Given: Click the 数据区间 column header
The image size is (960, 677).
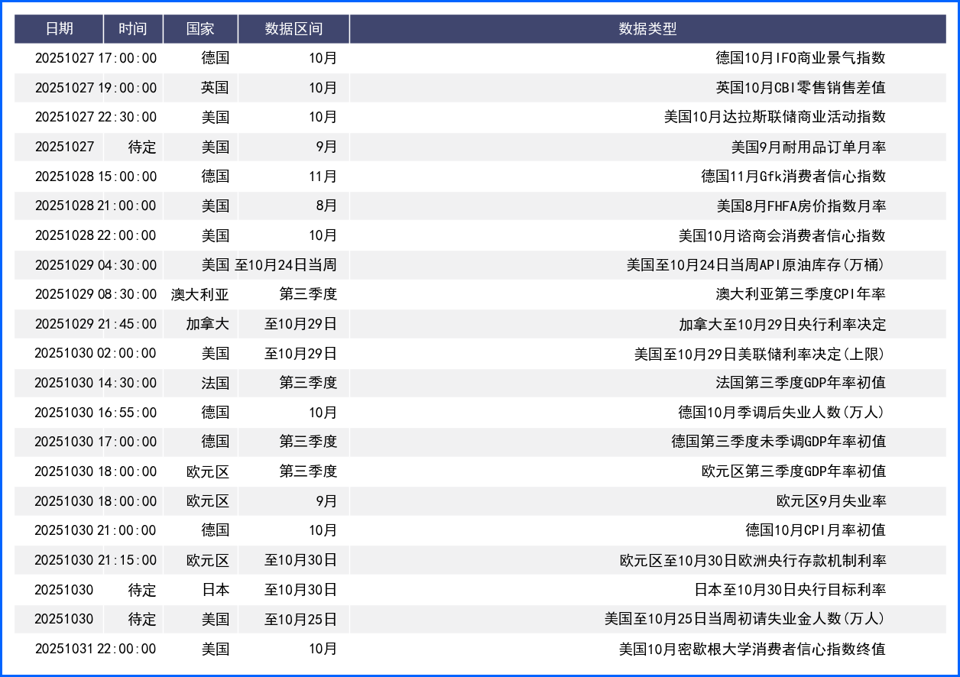Looking at the screenshot, I should [293, 29].
